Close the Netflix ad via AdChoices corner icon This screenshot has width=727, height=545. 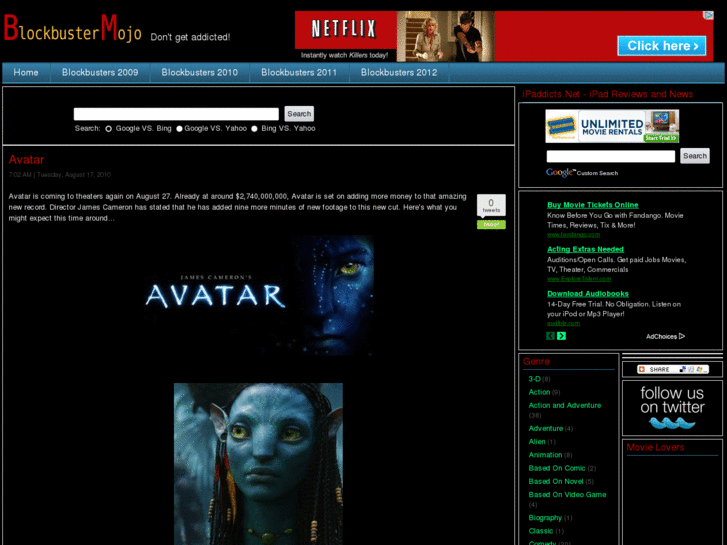708,15
